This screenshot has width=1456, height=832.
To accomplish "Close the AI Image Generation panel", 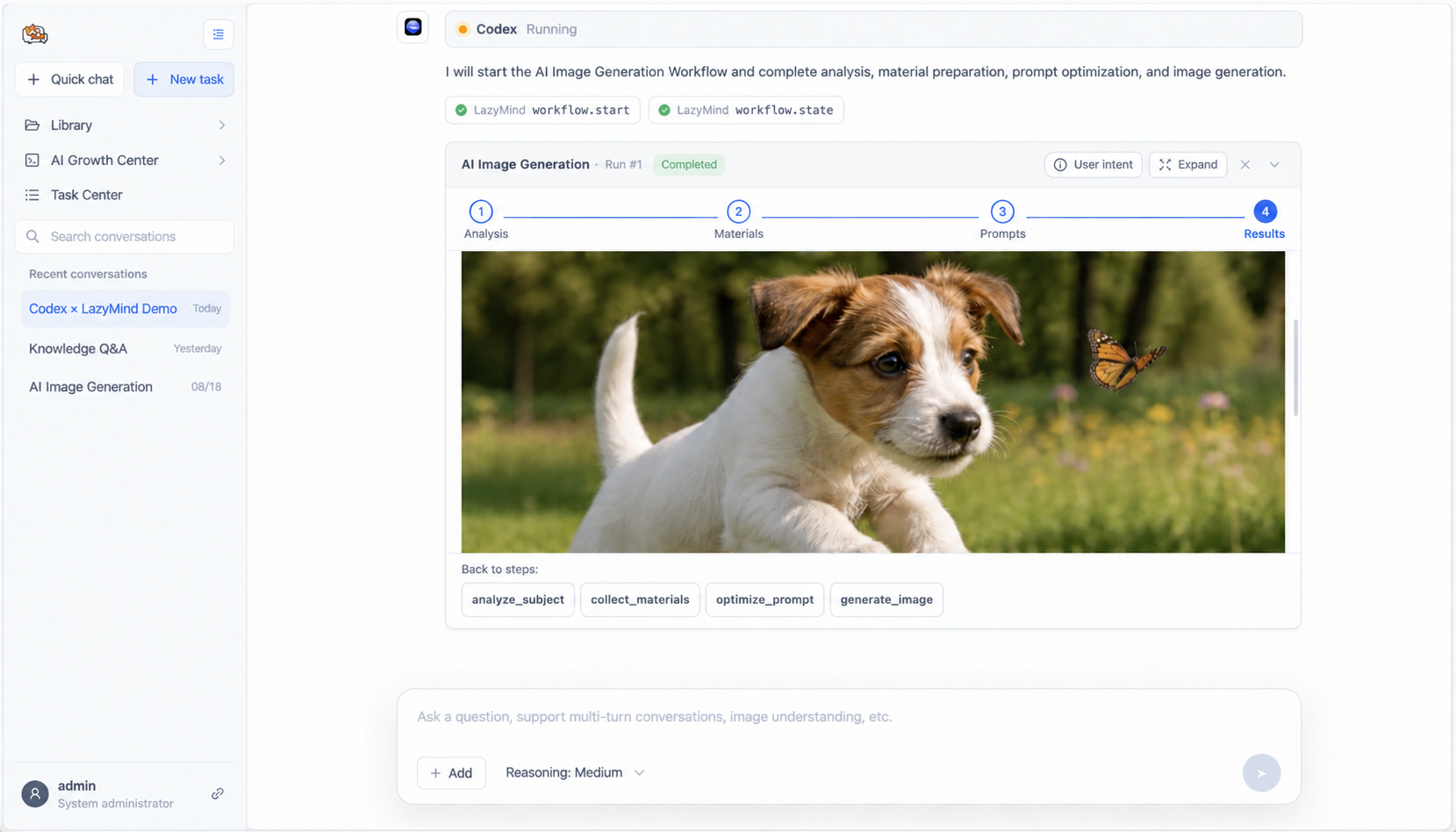I will (1245, 165).
